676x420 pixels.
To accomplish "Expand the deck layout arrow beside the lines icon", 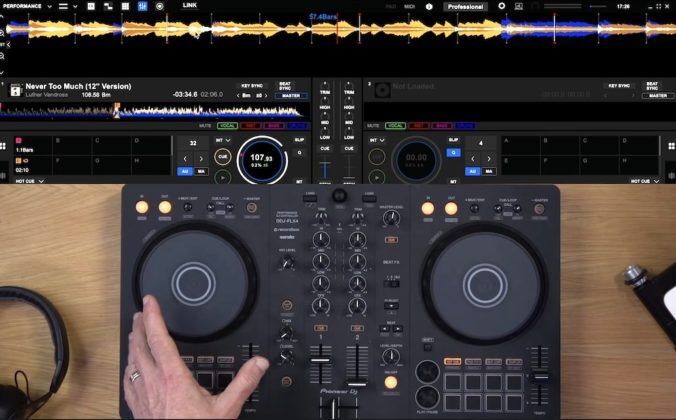I will [x=75, y=6].
